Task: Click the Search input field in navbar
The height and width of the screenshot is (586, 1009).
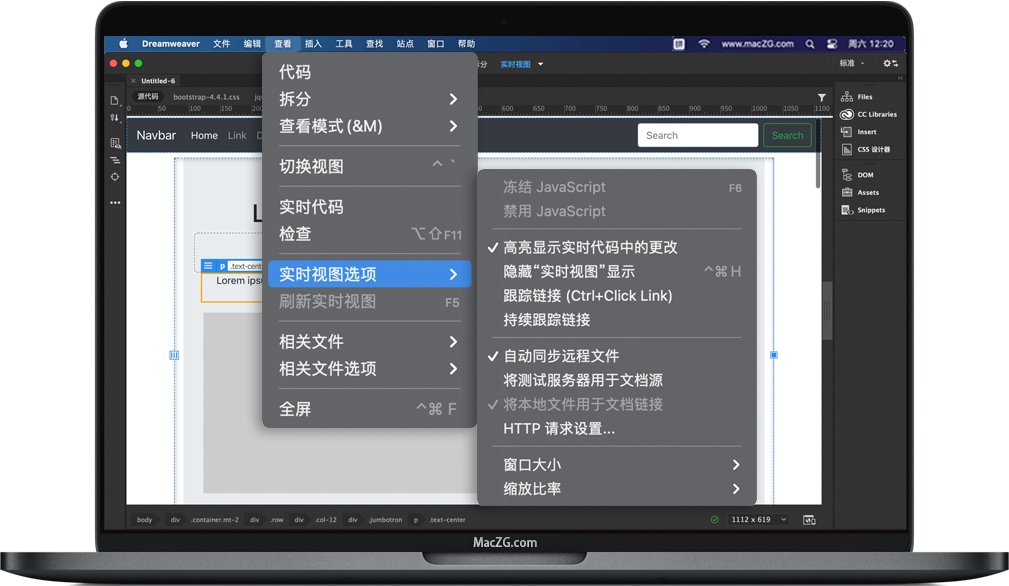Action: [698, 136]
